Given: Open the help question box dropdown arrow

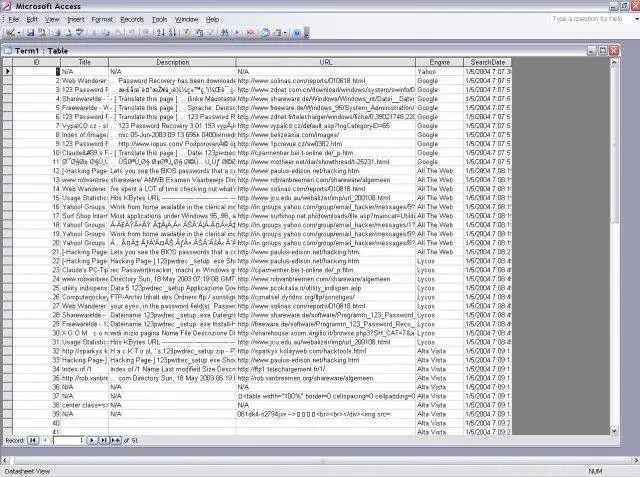Looking at the screenshot, I should 636,19.
